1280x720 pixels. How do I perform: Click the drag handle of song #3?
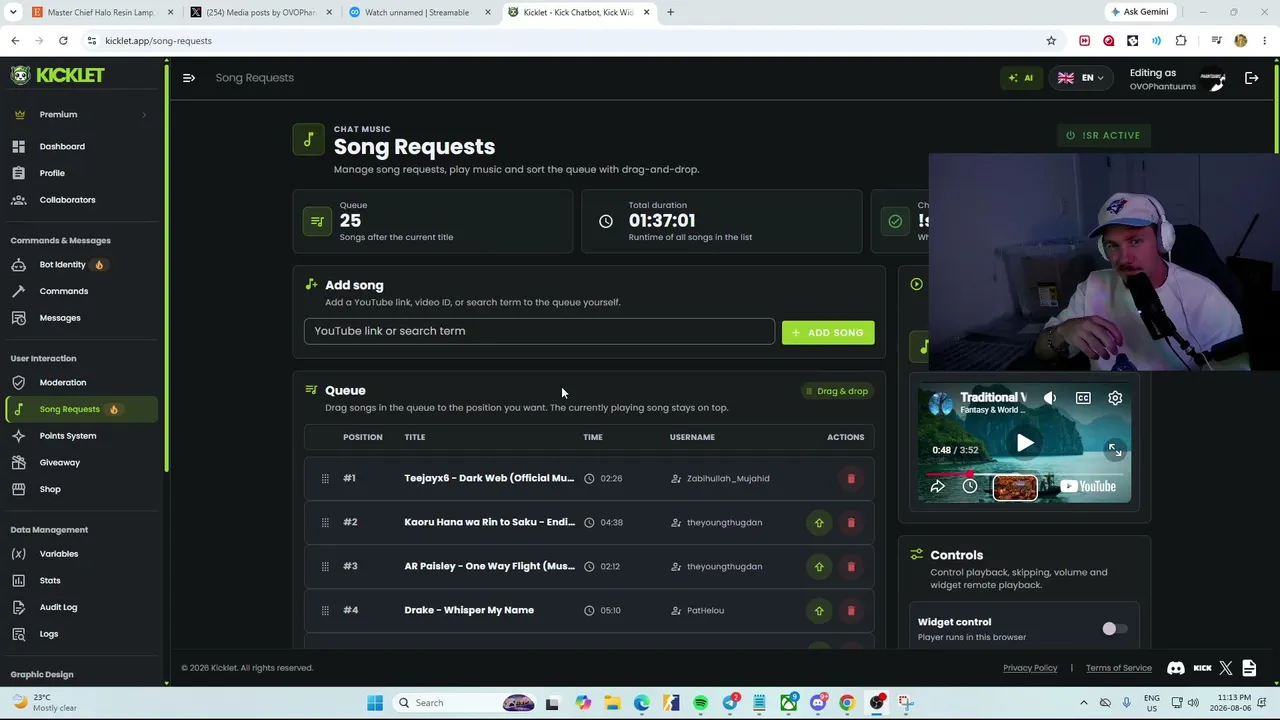pos(325,567)
